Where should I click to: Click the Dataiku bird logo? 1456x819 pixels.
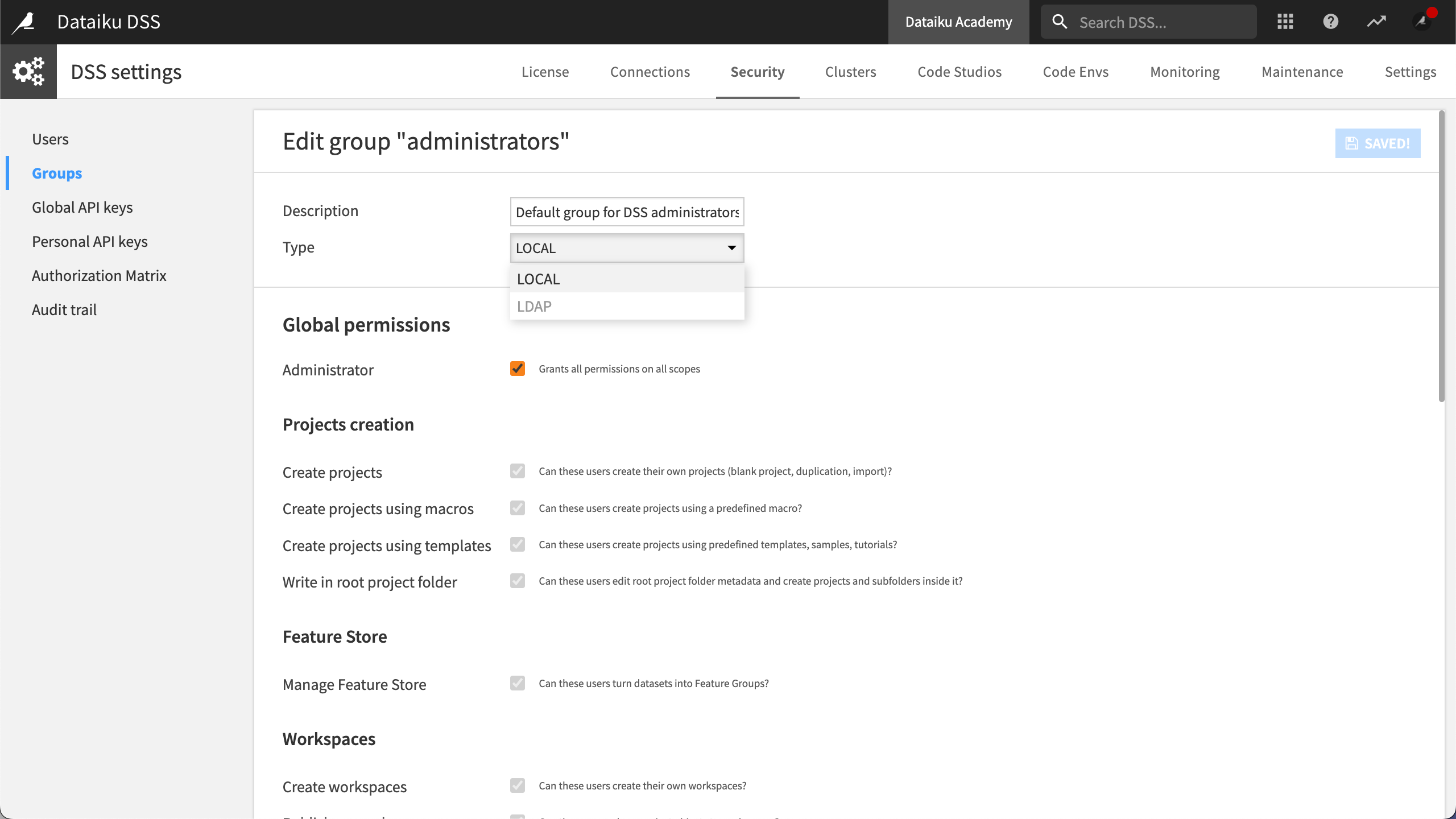coord(23,22)
